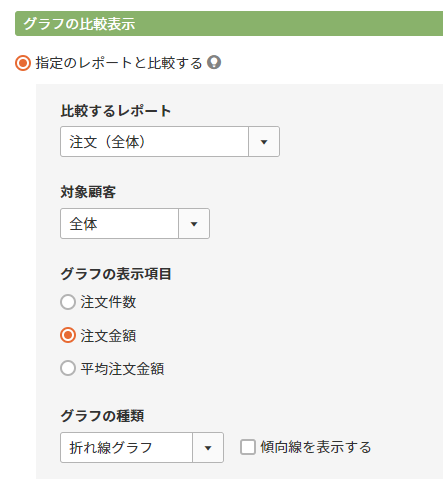Select the 注文金額 radio option
The image size is (443, 482).
68,335
